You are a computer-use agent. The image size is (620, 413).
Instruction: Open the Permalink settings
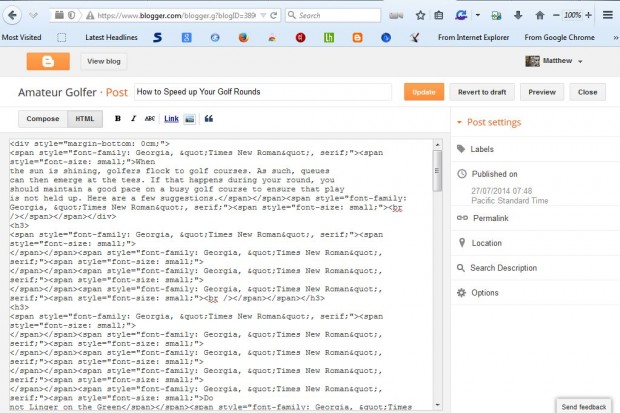tap(488, 216)
